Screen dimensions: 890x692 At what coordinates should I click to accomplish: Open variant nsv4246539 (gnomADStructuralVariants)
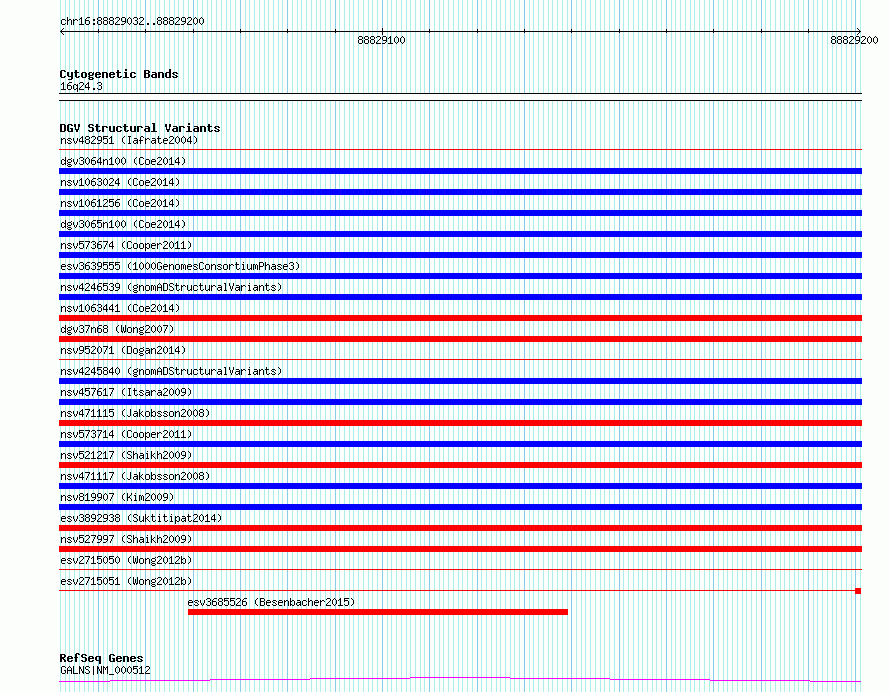(171, 287)
